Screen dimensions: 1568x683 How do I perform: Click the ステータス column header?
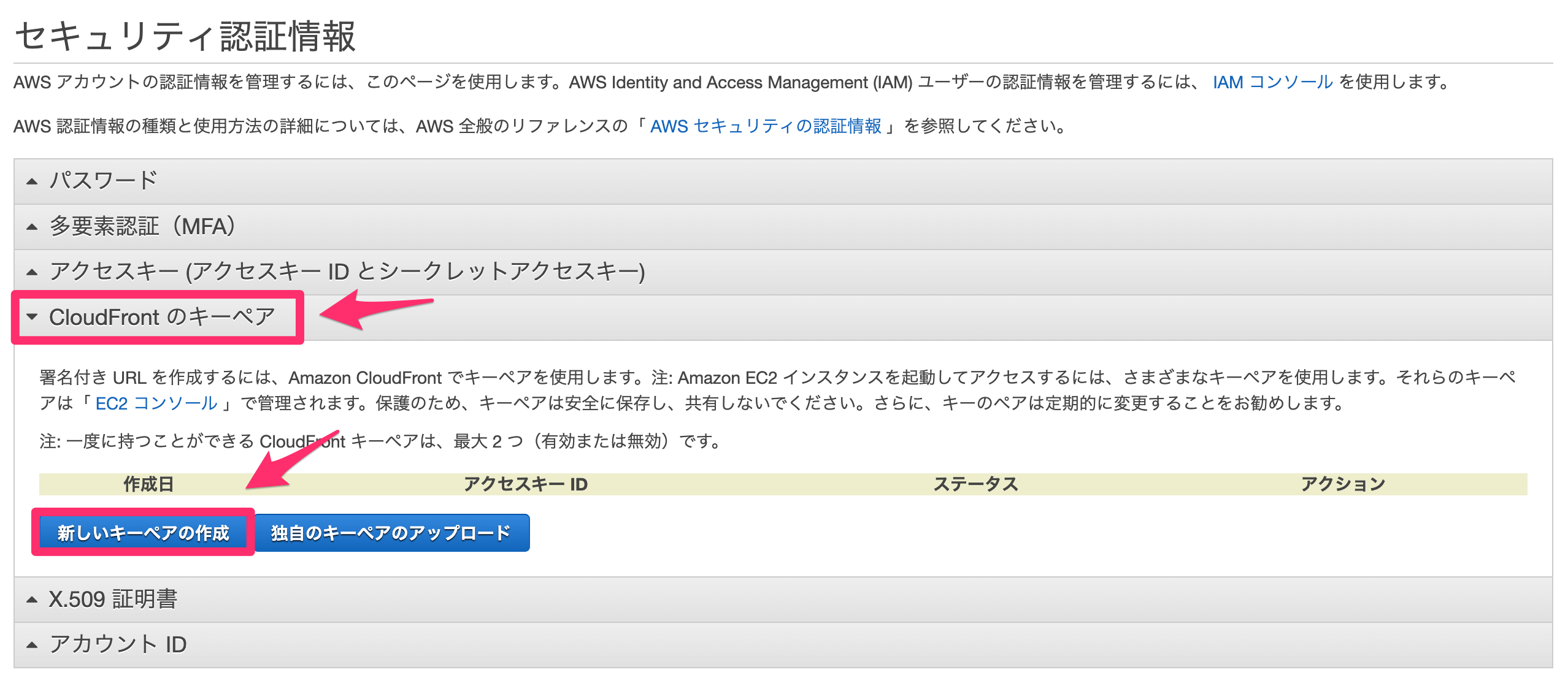(975, 484)
